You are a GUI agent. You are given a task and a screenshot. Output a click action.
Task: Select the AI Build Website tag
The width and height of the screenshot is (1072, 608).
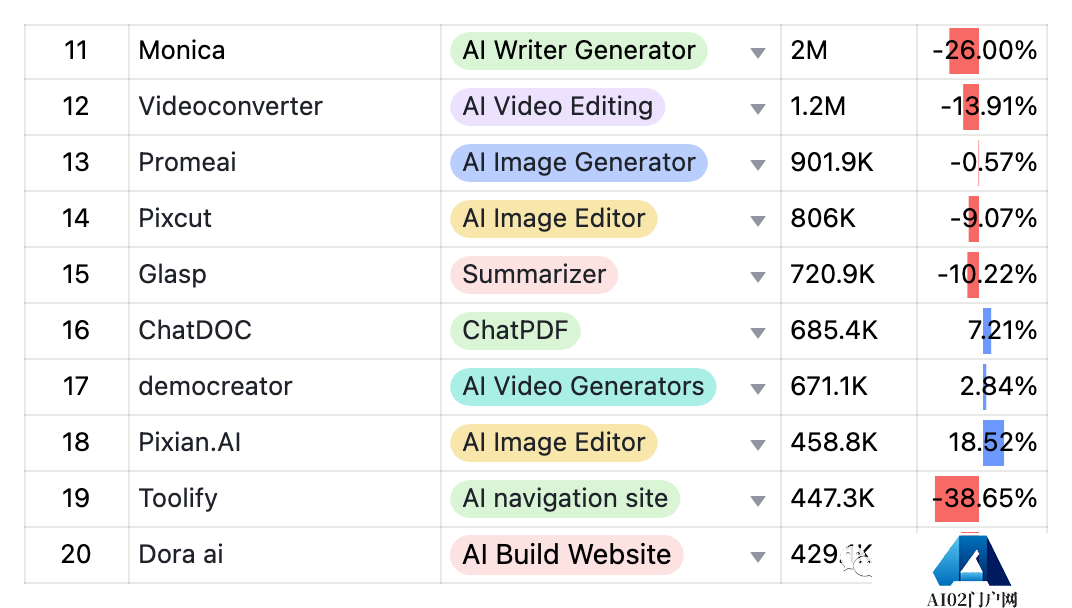tap(566, 555)
